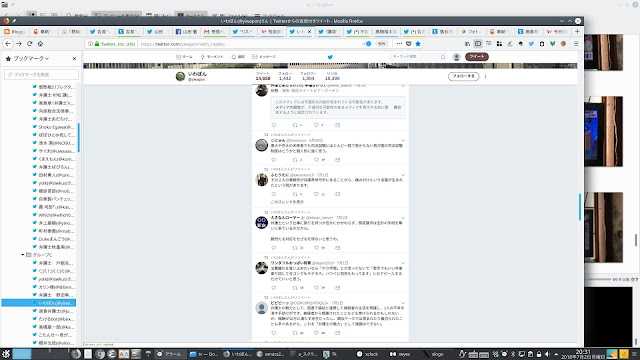Switch to the Facebook browser tab
This screenshot has width=640, height=360.
[x=188, y=31]
